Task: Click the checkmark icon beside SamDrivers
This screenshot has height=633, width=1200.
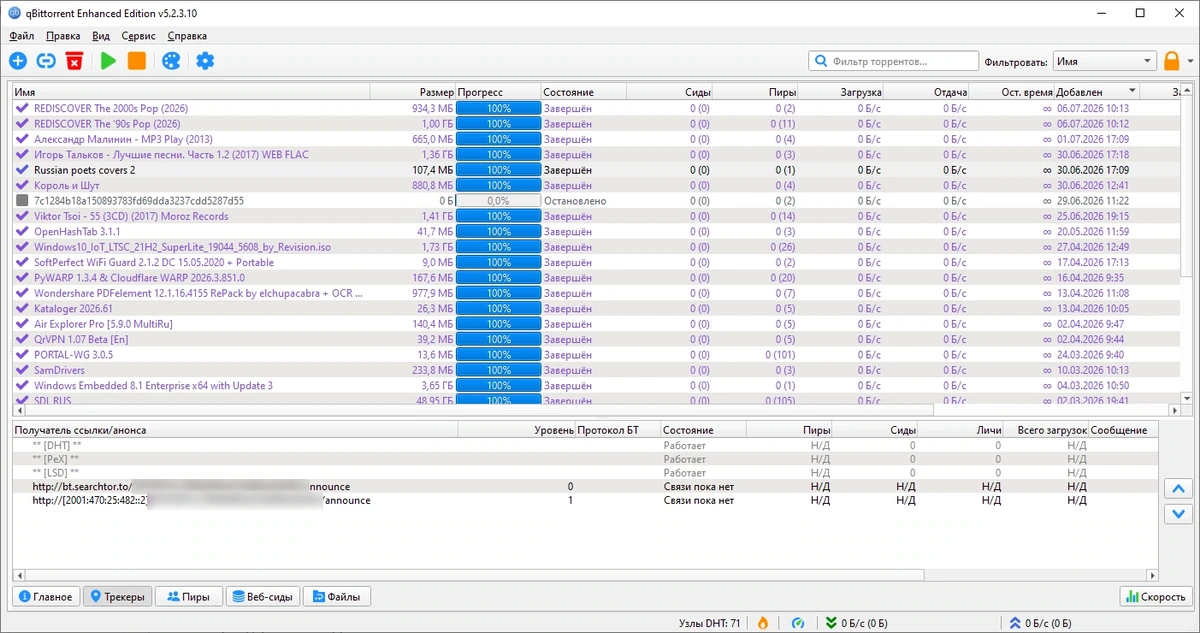Action: 22,370
